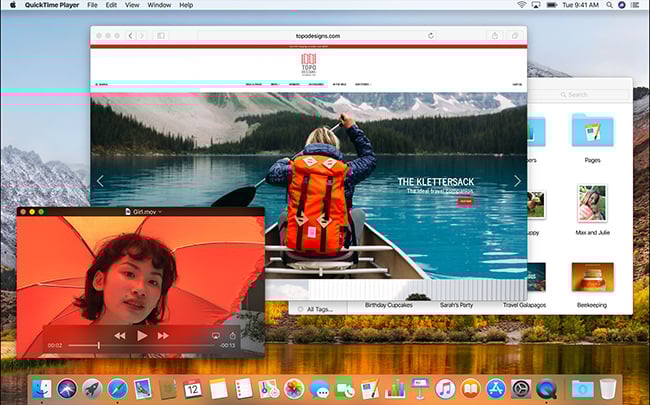Click Topo Designs logo
The height and width of the screenshot is (405, 650).
point(309,64)
